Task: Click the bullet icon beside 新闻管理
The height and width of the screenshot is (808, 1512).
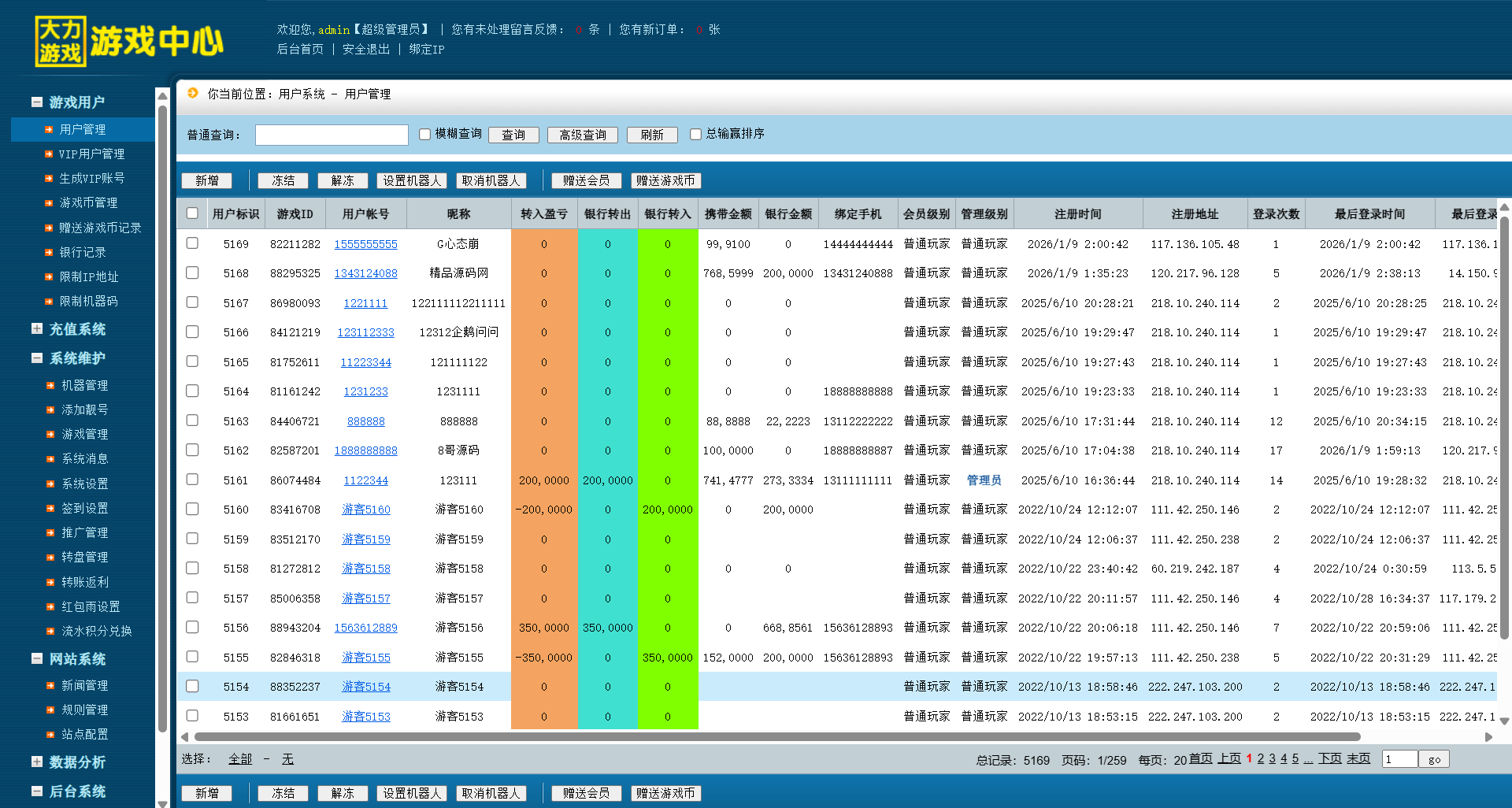Action: pyautogui.click(x=50, y=686)
